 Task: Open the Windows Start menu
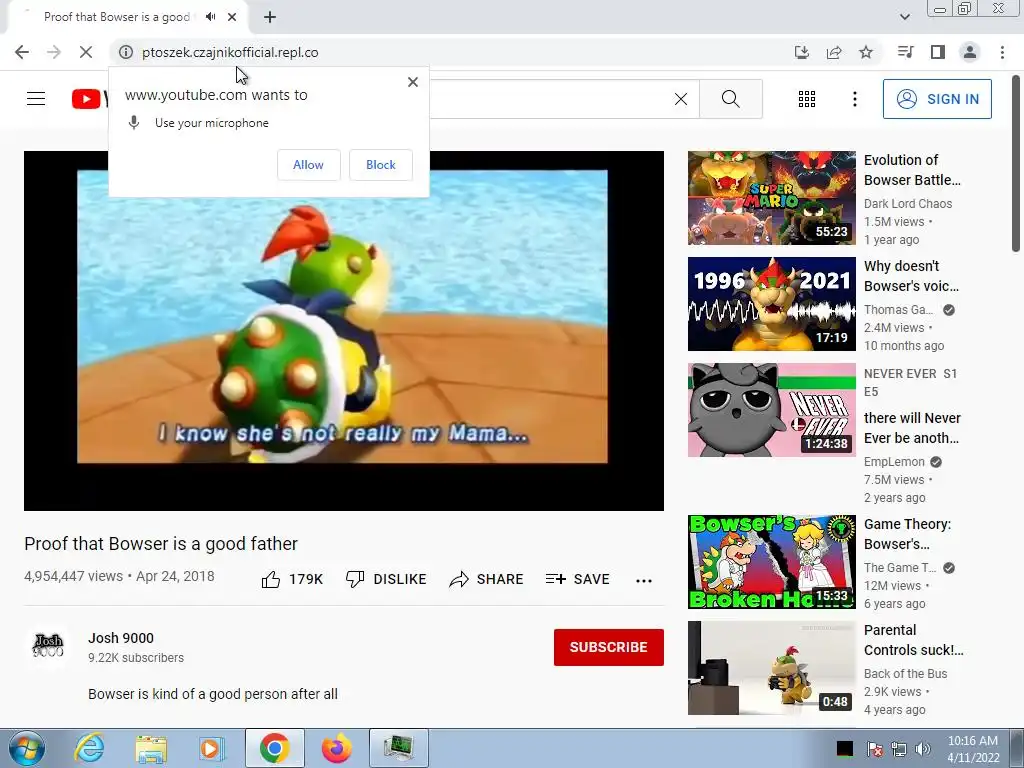tap(26, 748)
